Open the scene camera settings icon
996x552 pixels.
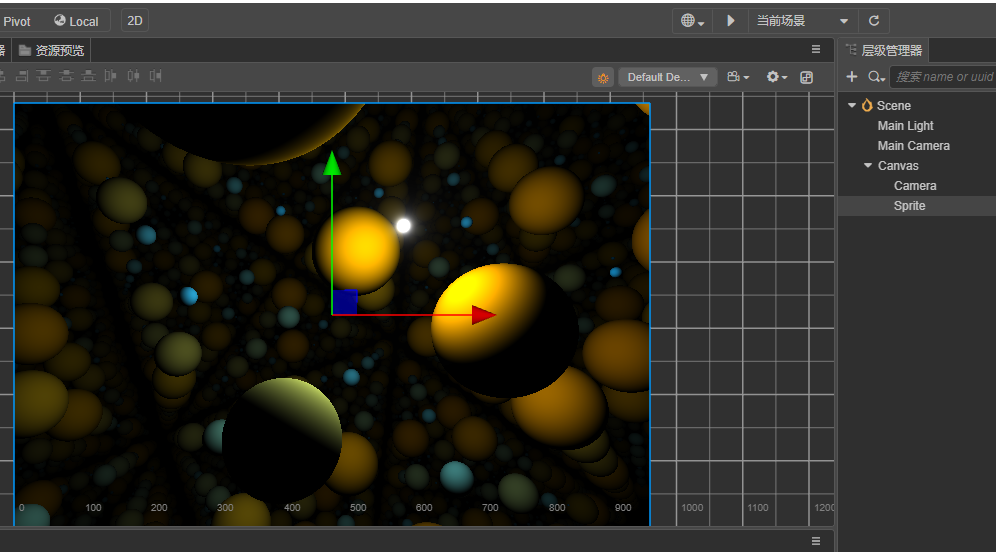coord(738,77)
